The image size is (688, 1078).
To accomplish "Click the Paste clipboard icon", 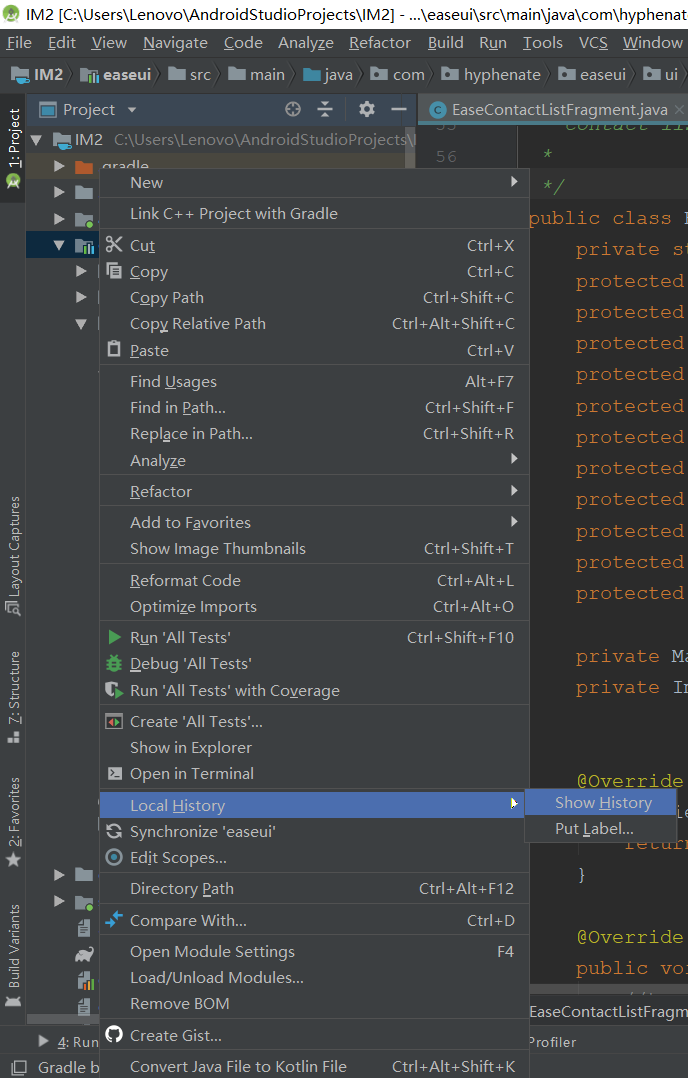I will pos(114,349).
